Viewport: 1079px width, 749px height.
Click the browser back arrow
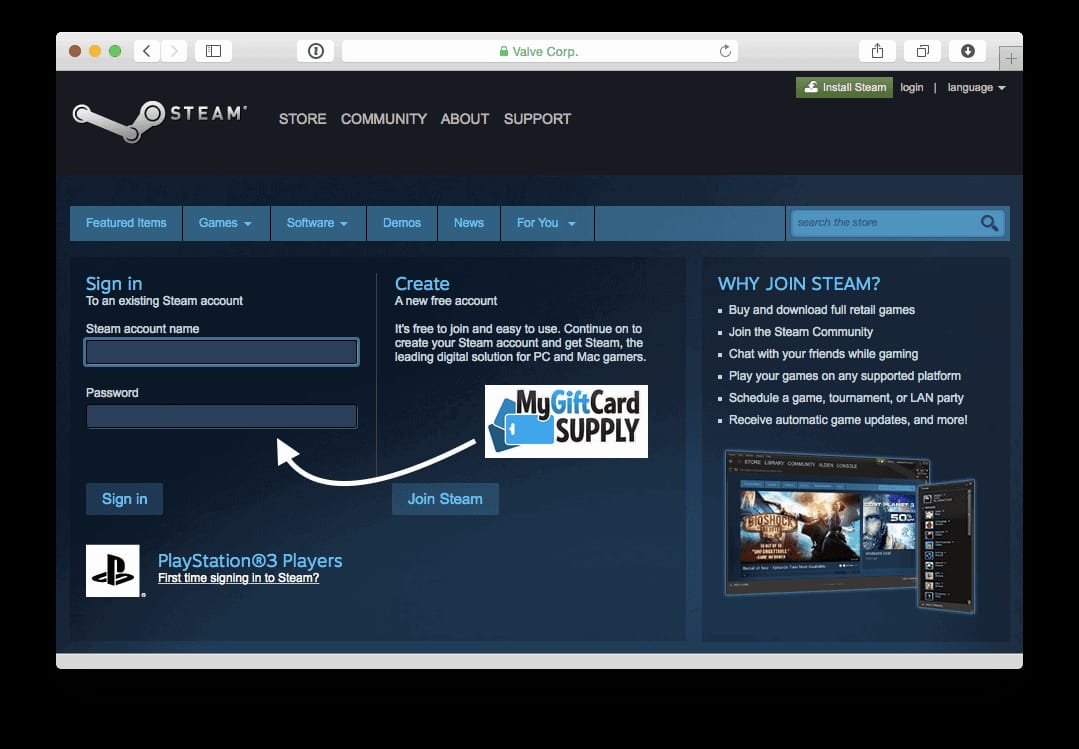tap(146, 50)
